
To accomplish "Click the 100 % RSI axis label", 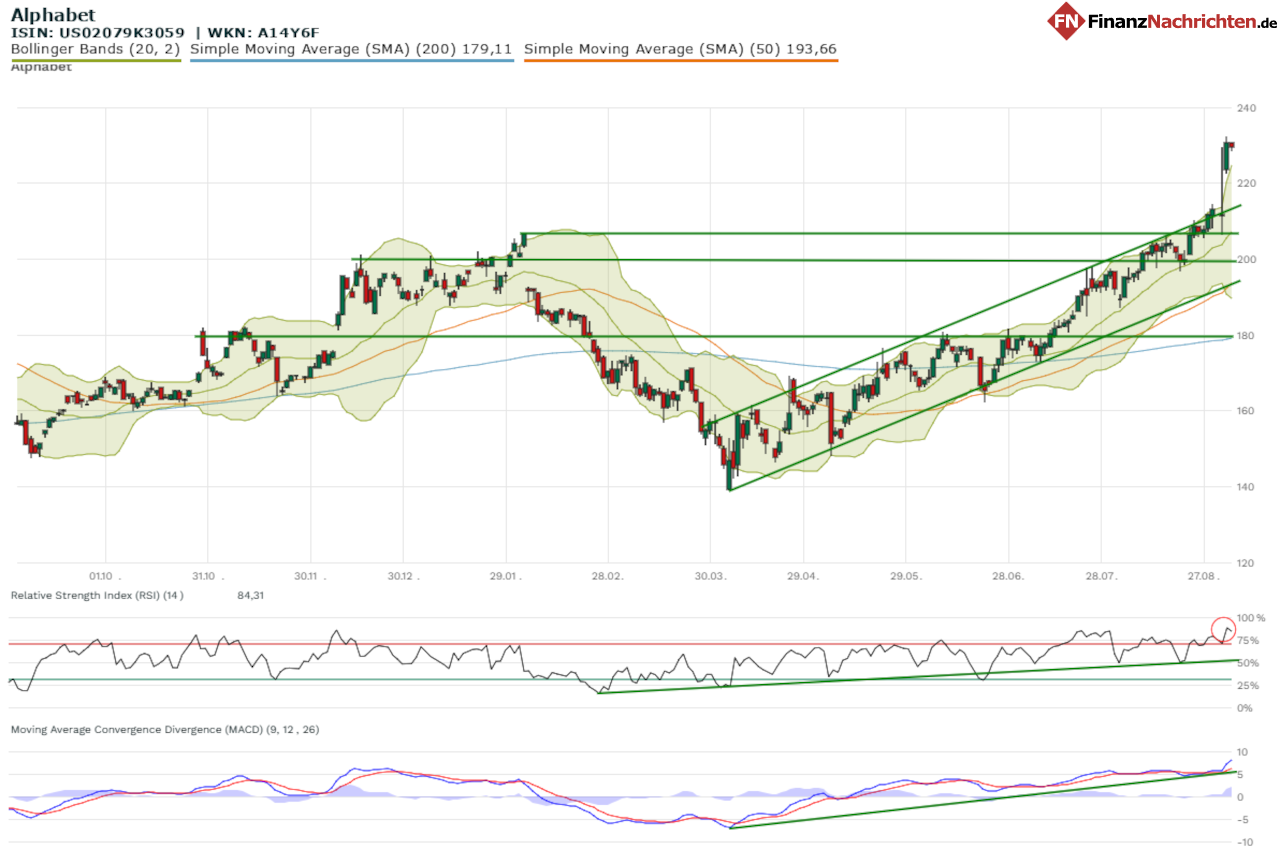I will pos(1251,619).
